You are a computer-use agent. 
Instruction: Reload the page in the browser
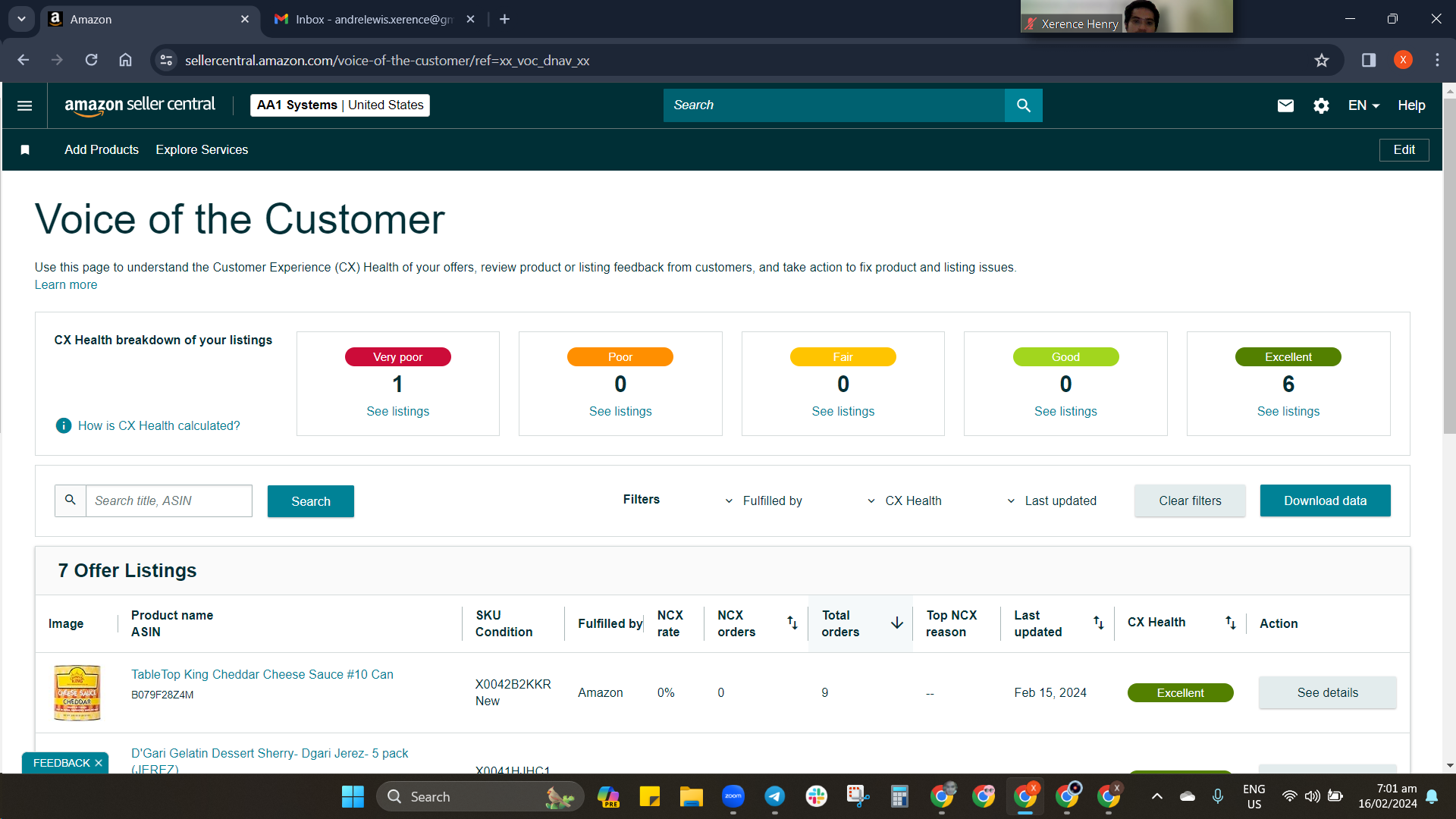coord(91,60)
